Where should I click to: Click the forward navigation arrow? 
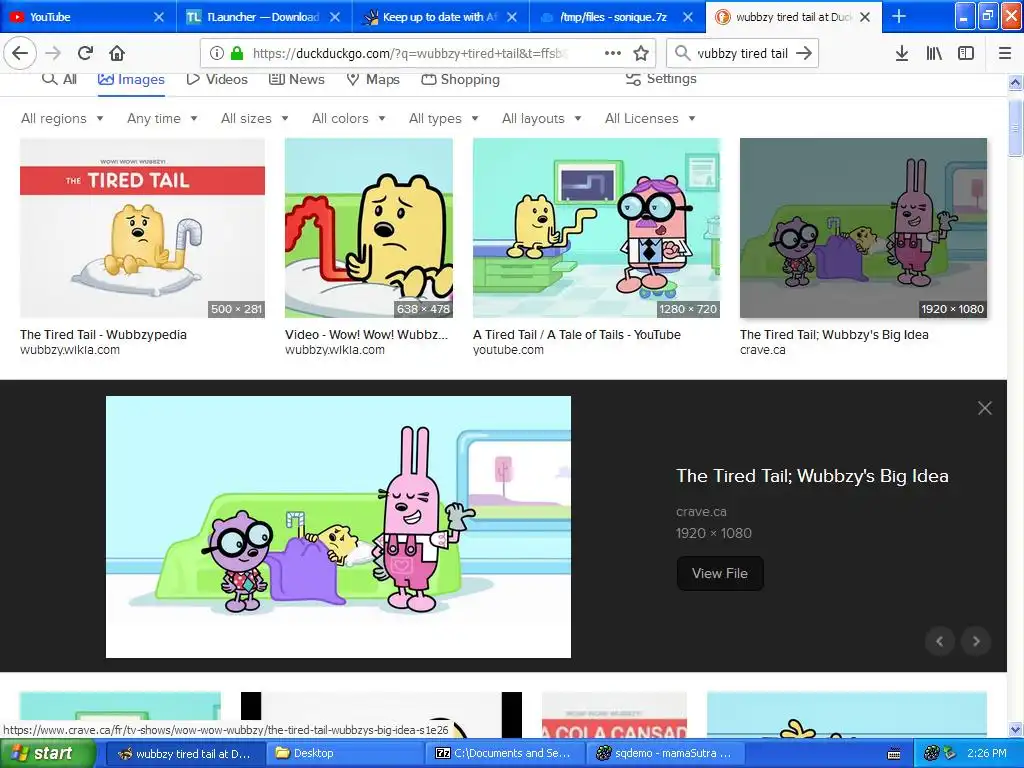click(x=54, y=54)
